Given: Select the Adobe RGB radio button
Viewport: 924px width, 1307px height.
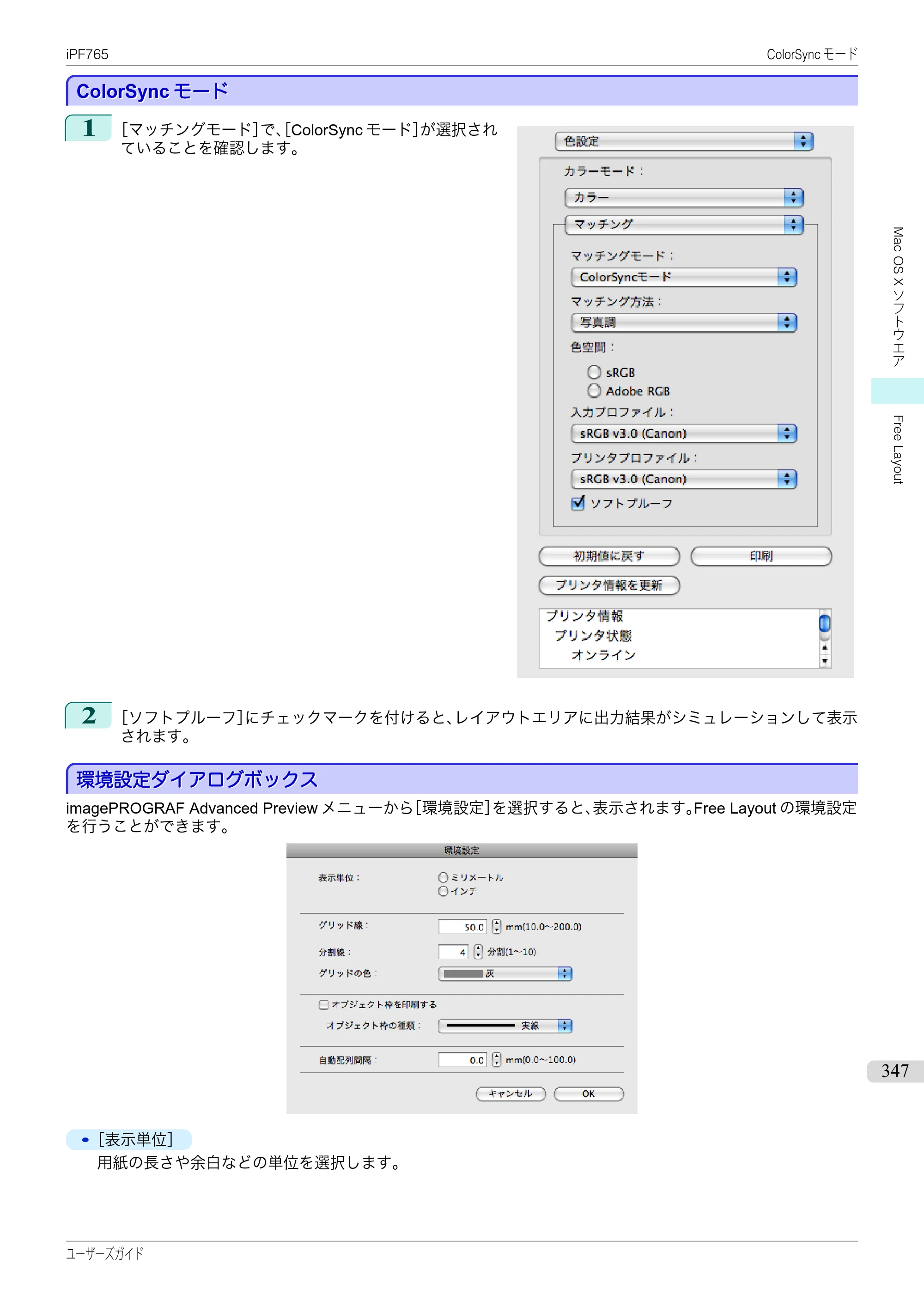Looking at the screenshot, I should 594,391.
